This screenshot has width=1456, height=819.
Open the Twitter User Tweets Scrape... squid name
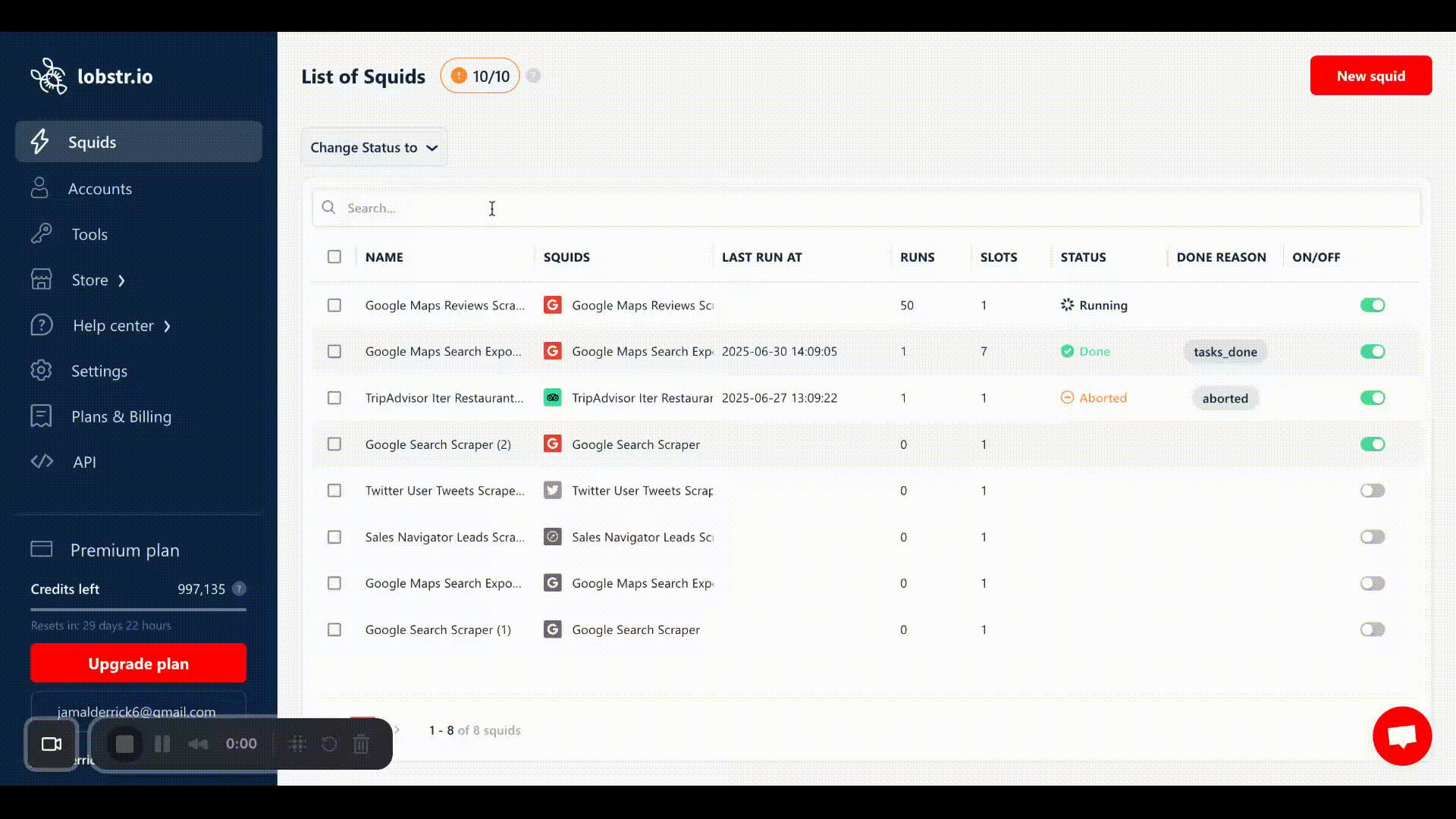click(444, 491)
